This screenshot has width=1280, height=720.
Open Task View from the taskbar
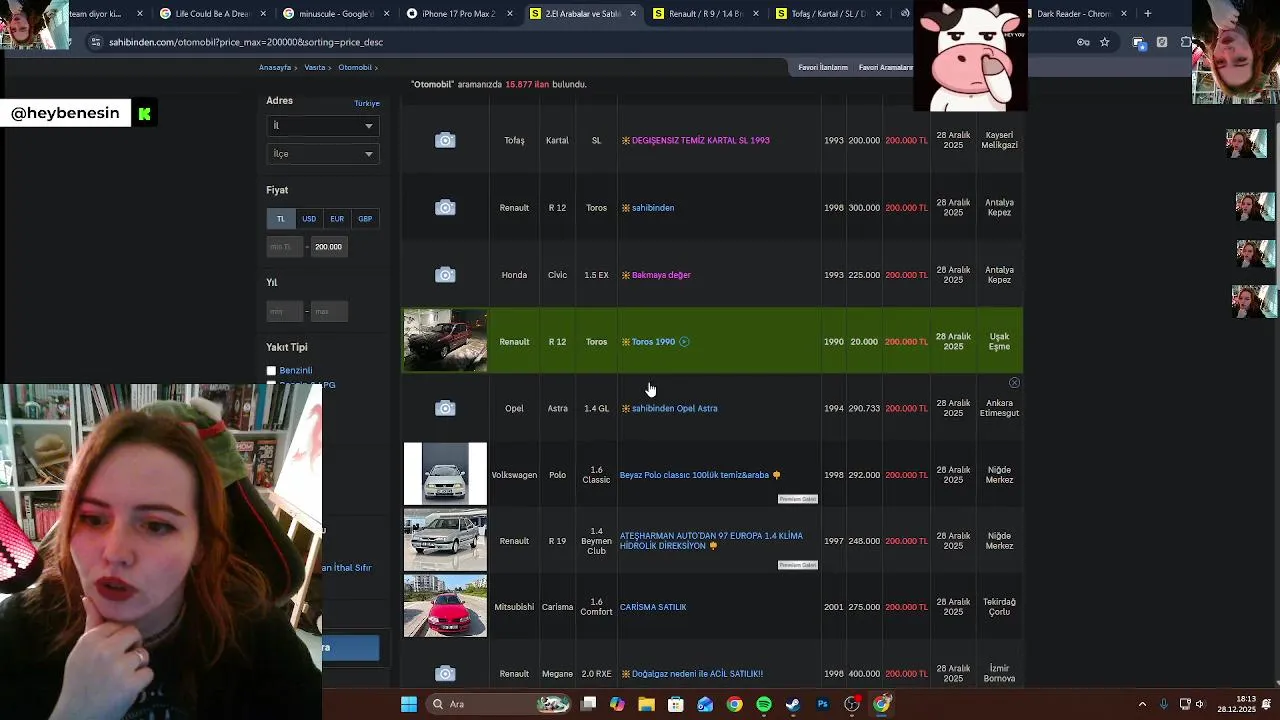click(x=589, y=704)
